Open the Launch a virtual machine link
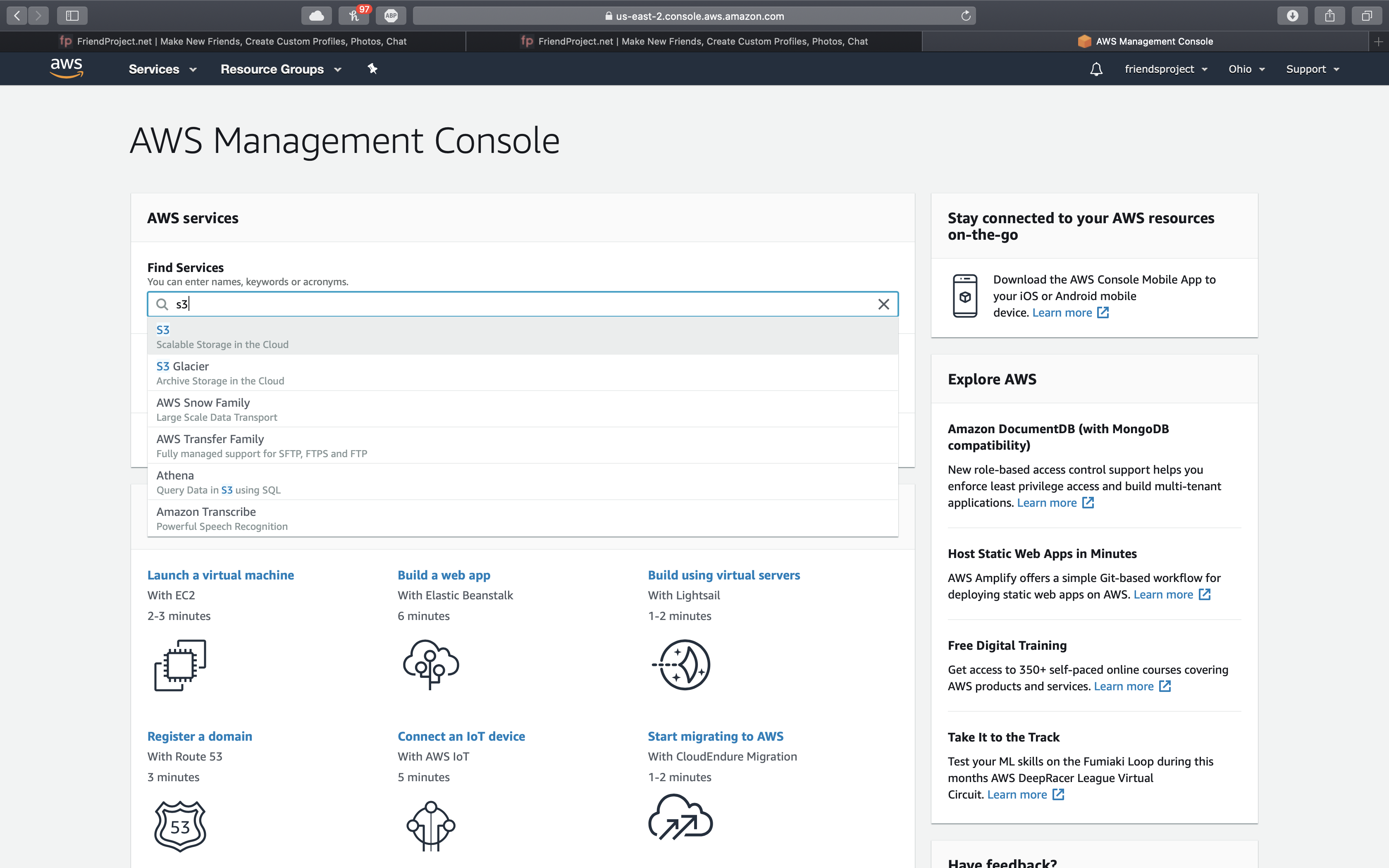The width and height of the screenshot is (1389, 868). 220,575
